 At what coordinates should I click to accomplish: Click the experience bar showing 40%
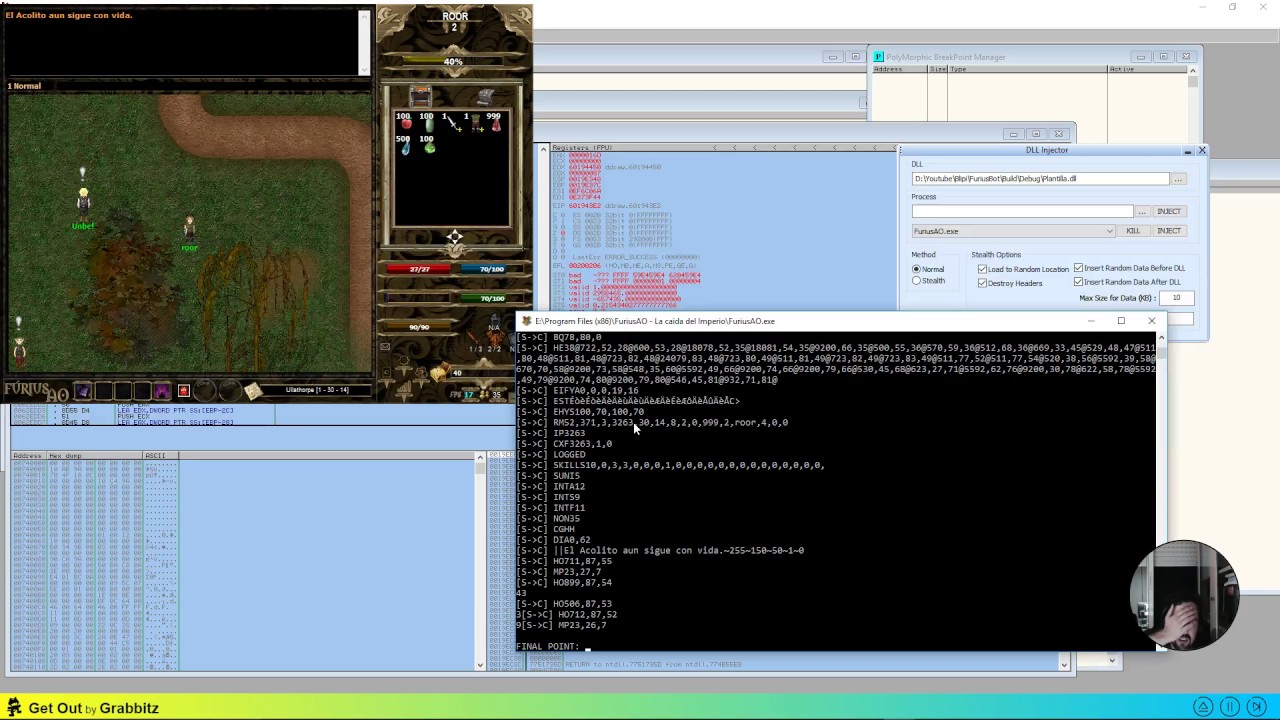tap(453, 62)
